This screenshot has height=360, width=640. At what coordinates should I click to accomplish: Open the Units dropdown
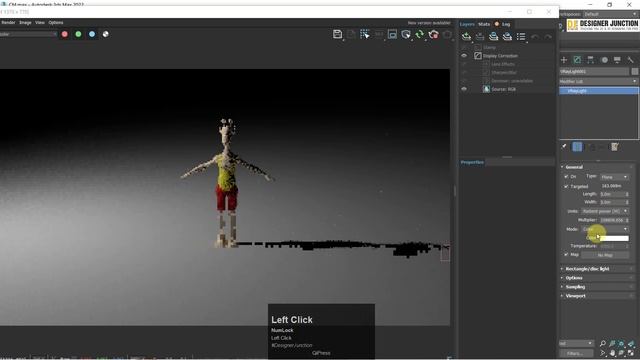(x=605, y=211)
